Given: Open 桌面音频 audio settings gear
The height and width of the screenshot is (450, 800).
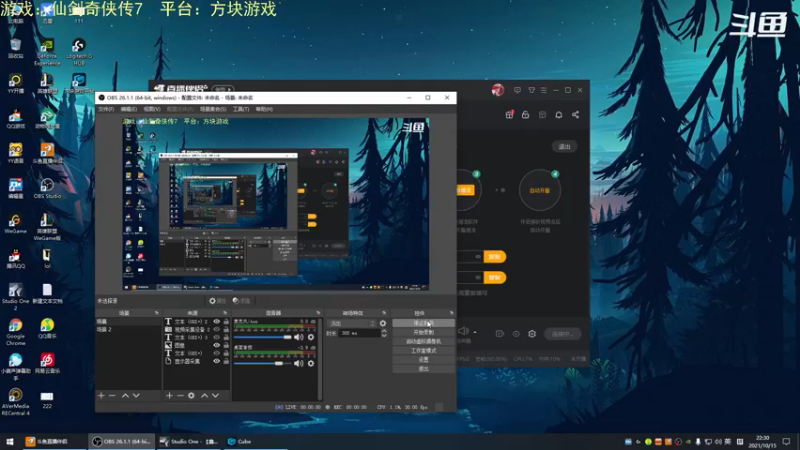Looking at the screenshot, I should [x=311, y=363].
